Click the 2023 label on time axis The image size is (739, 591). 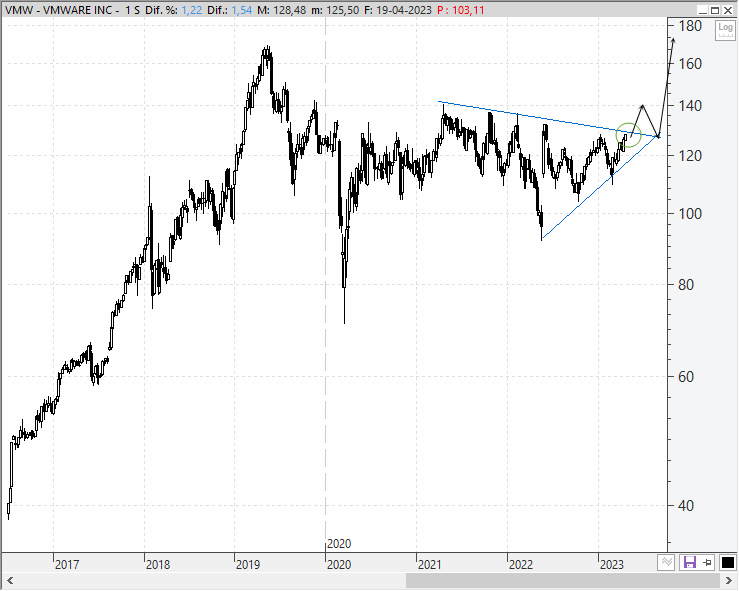(x=612, y=564)
